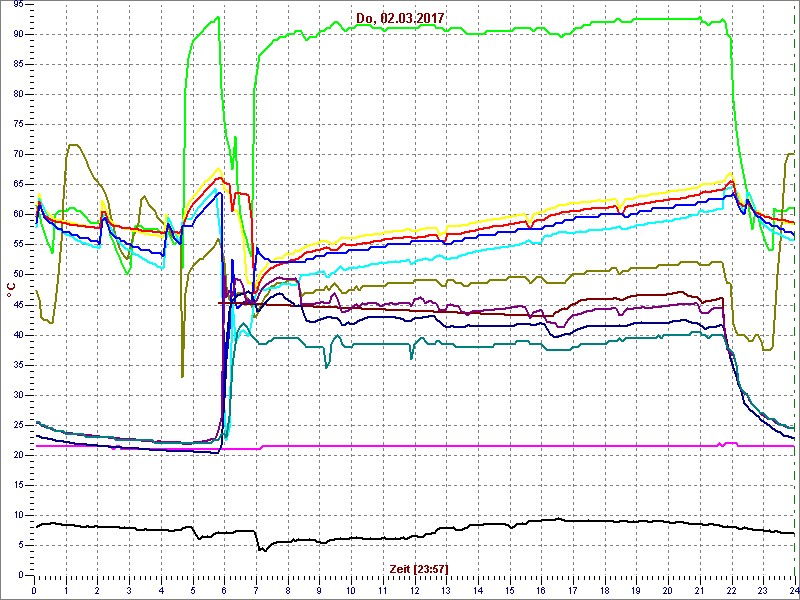
Task: Click hour 3 on the time axis
Action: (x=129, y=591)
